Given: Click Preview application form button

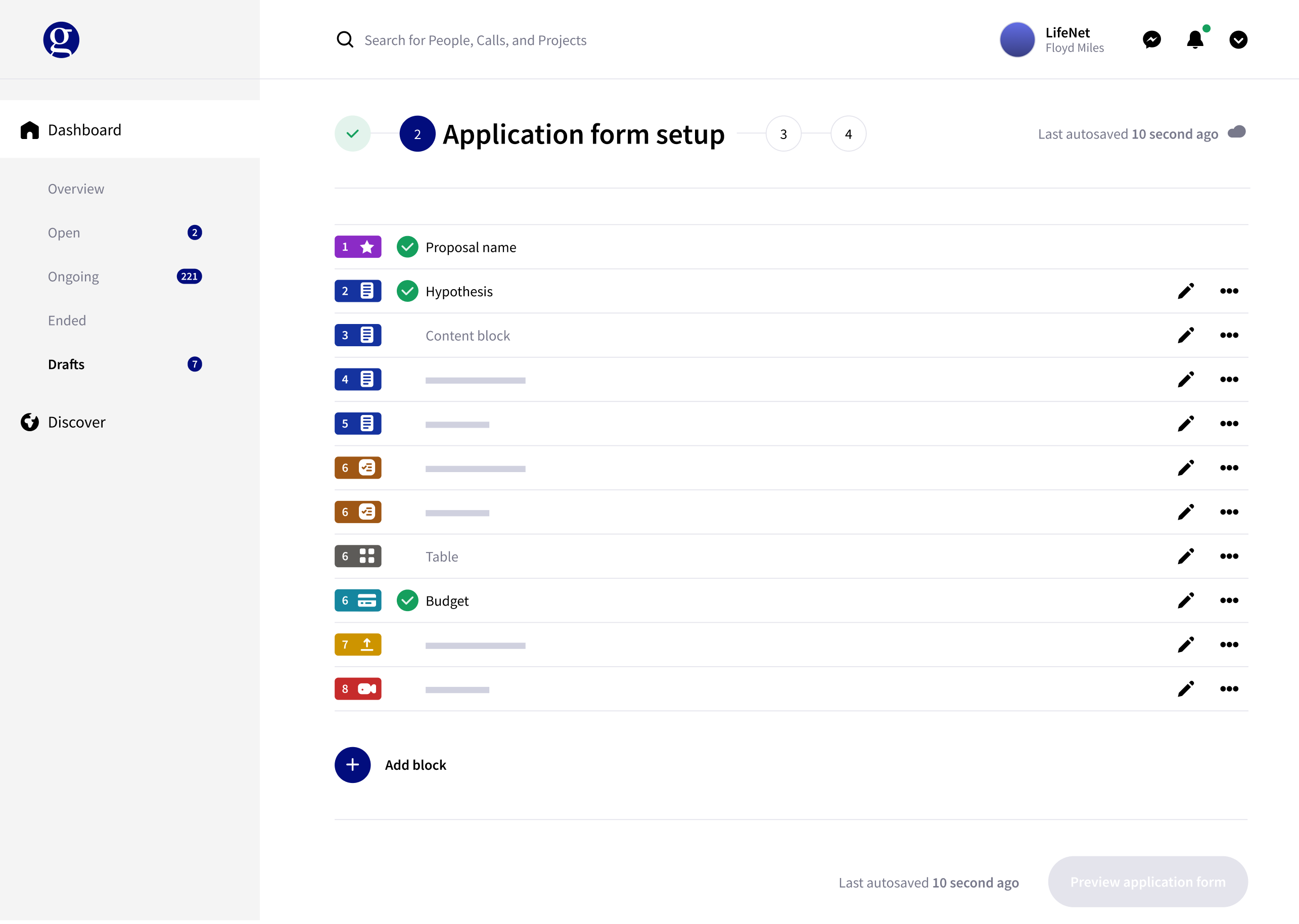Looking at the screenshot, I should (x=1147, y=882).
